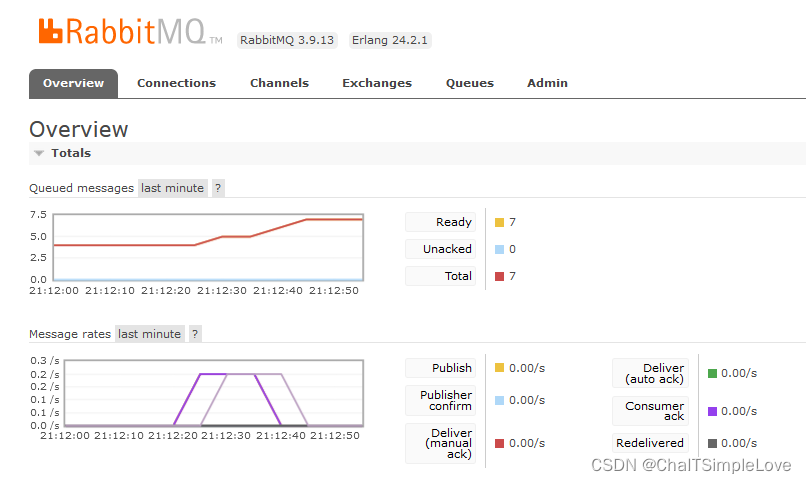Click the light blue Unacked swatch
The height and width of the screenshot is (483, 806).
499,249
